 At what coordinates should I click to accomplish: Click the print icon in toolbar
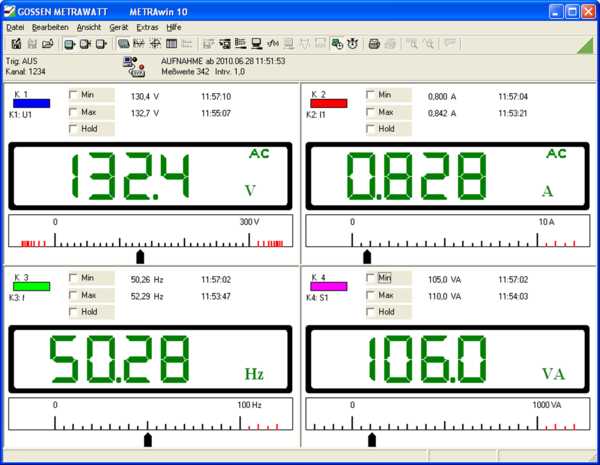374,44
